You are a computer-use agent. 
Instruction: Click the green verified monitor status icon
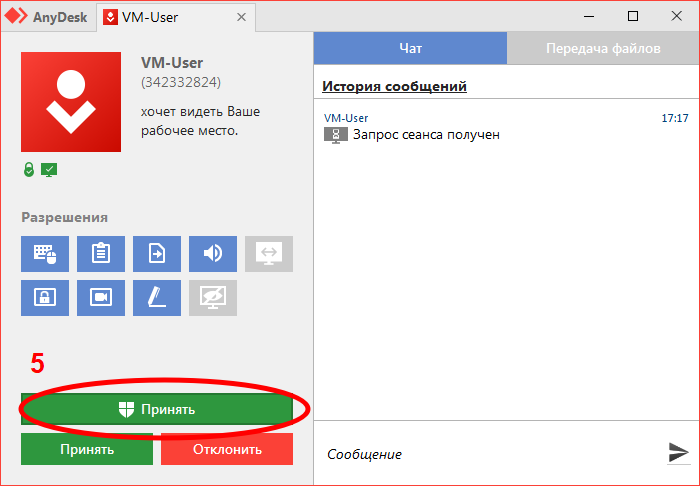(x=49, y=170)
